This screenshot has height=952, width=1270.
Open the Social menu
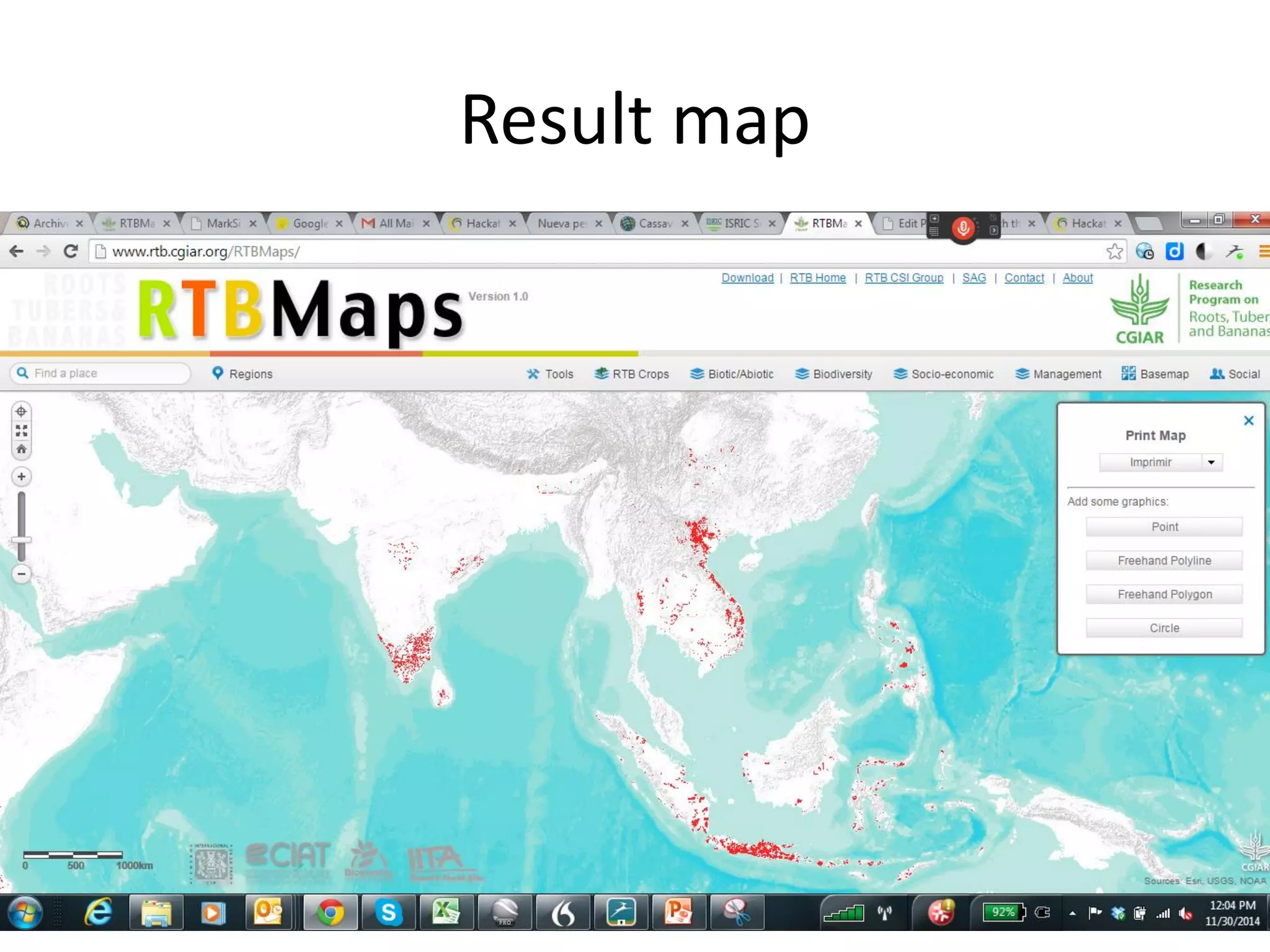point(1235,374)
